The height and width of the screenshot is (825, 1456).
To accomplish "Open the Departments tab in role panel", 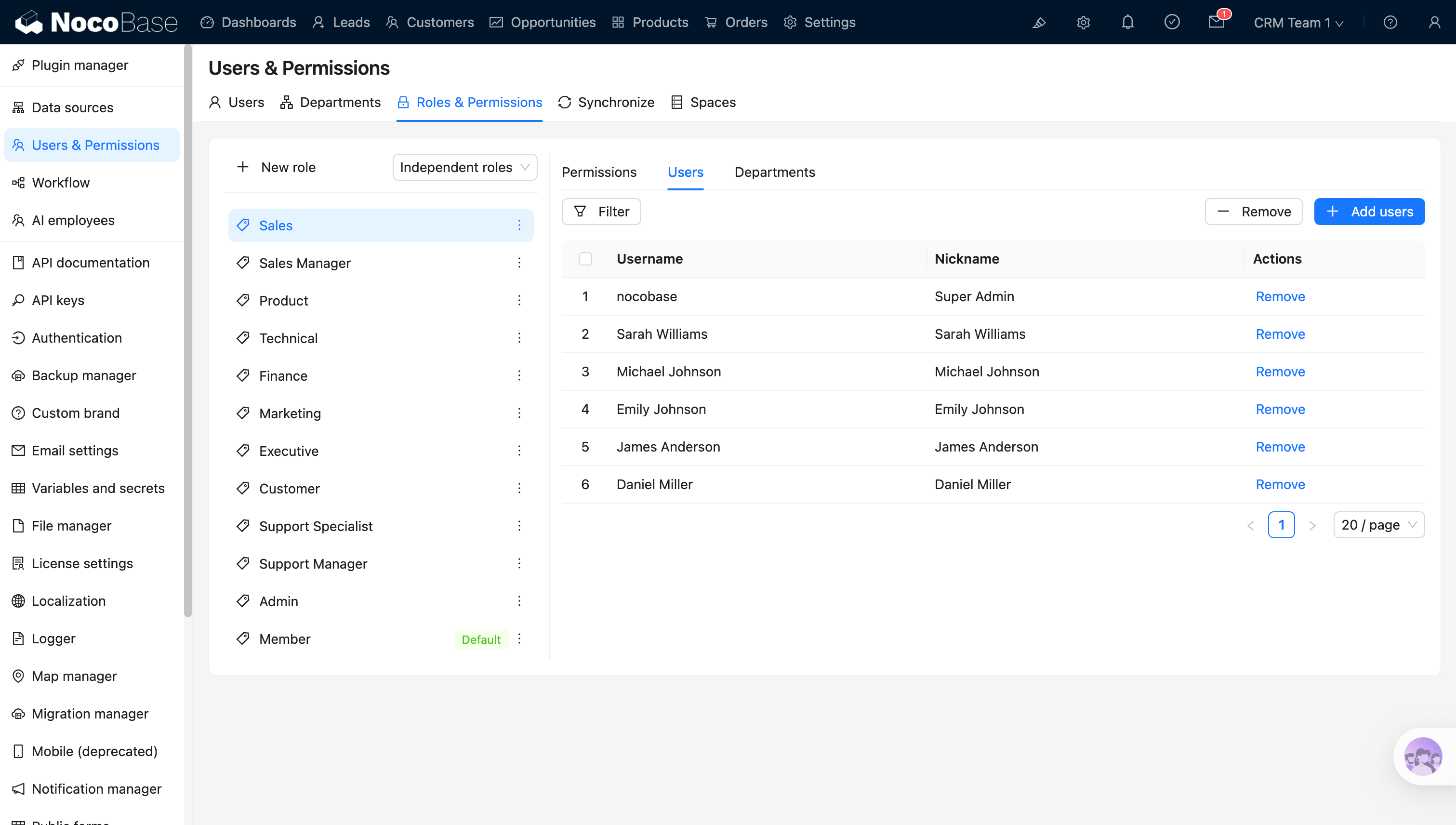I will [x=774, y=172].
